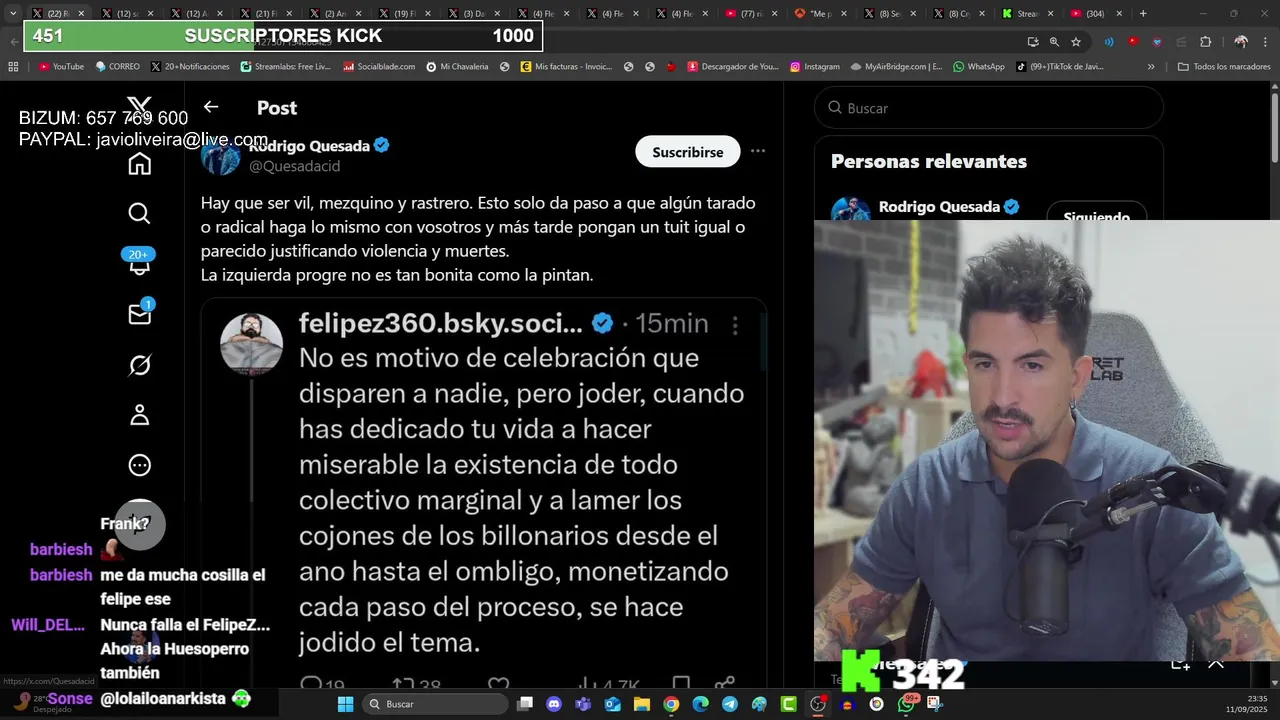
Task: Open Instagram bookmark
Action: (815, 66)
